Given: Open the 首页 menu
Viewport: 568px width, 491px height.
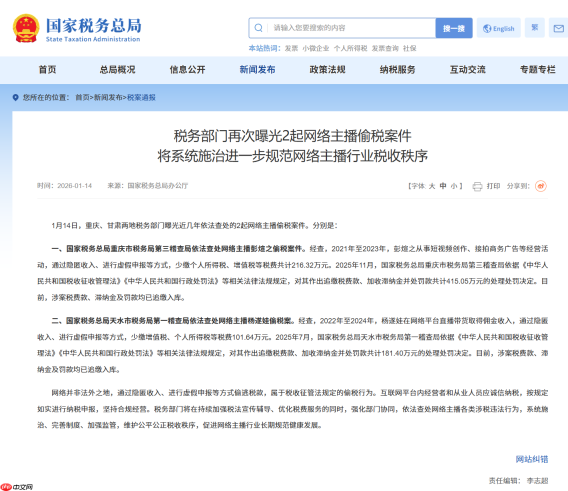Looking at the screenshot, I should pos(47,70).
